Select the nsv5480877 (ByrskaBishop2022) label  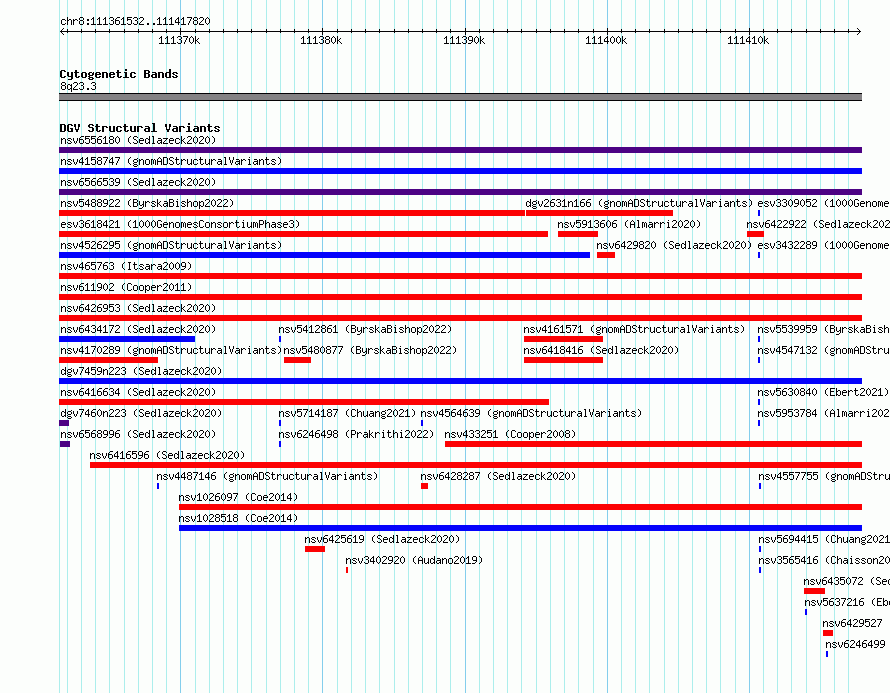[370, 350]
